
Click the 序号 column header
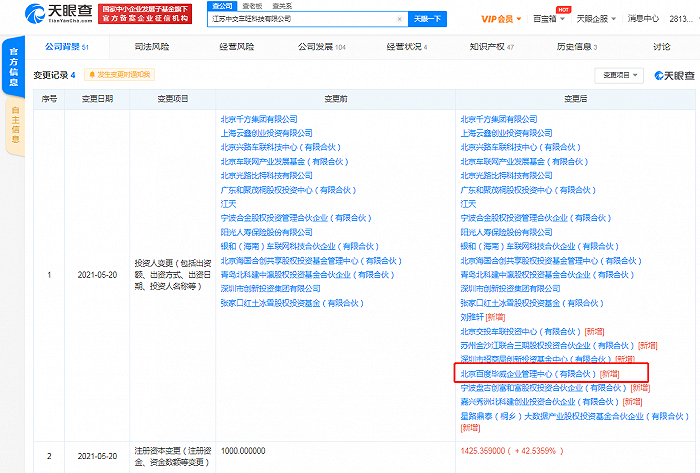[x=49, y=99]
